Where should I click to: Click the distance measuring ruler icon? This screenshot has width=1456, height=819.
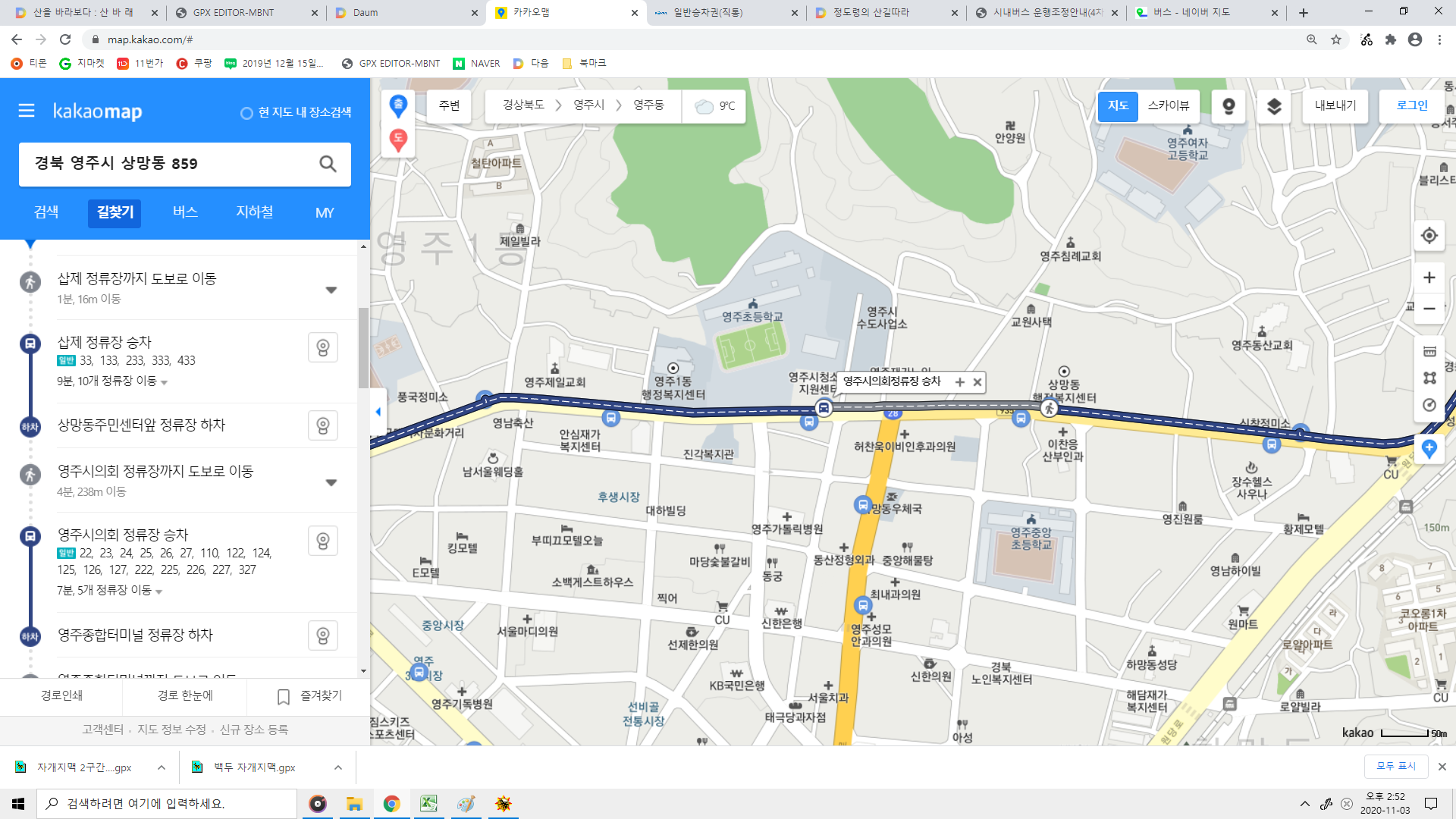(1429, 351)
